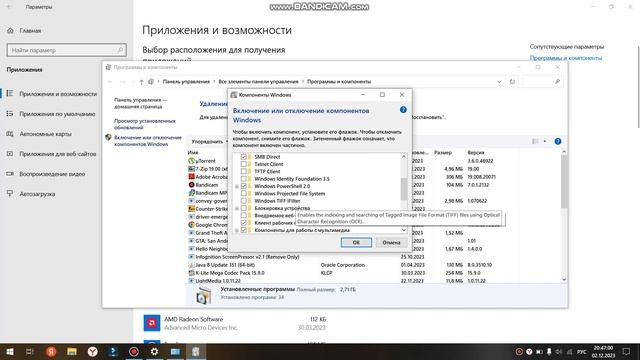The width and height of the screenshot is (640, 360).
Task: Select Приложения по умолчанию in sidebar
Action: coord(57,114)
